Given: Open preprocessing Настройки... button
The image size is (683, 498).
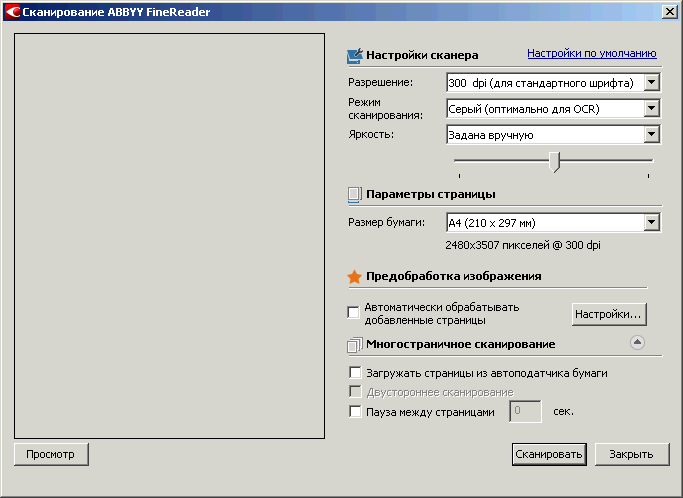Looking at the screenshot, I should 609,314.
